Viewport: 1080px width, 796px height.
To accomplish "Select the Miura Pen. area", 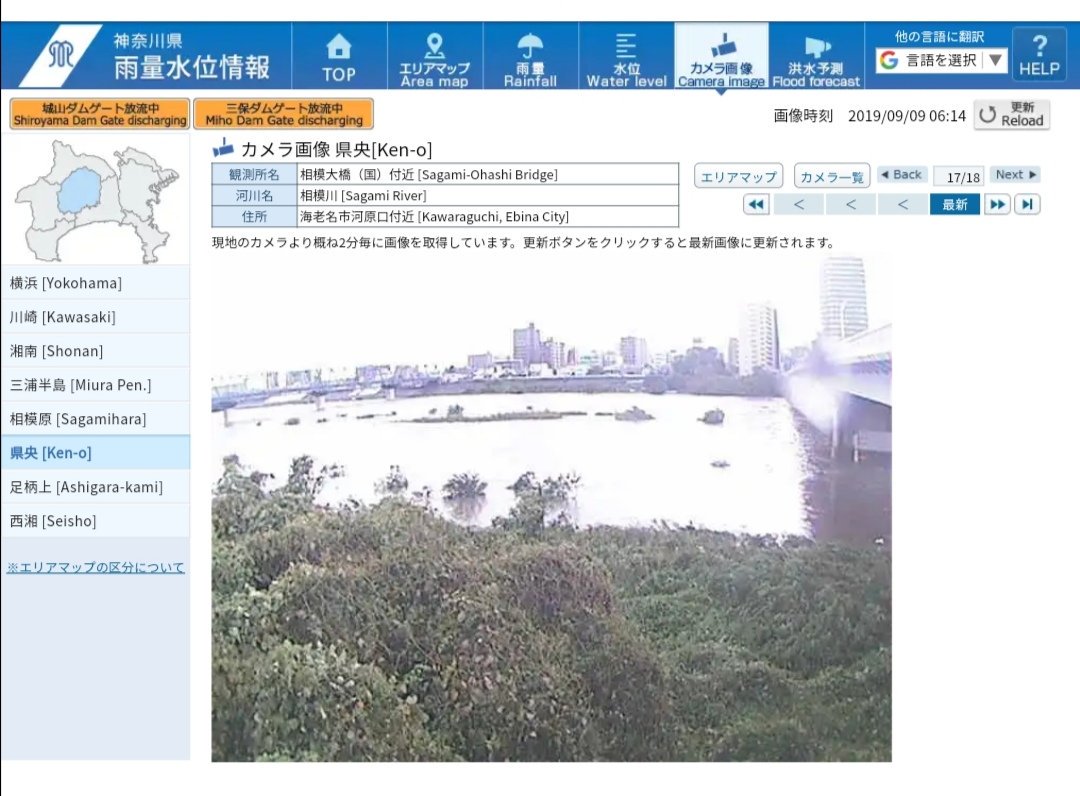I will pyautogui.click(x=96, y=385).
